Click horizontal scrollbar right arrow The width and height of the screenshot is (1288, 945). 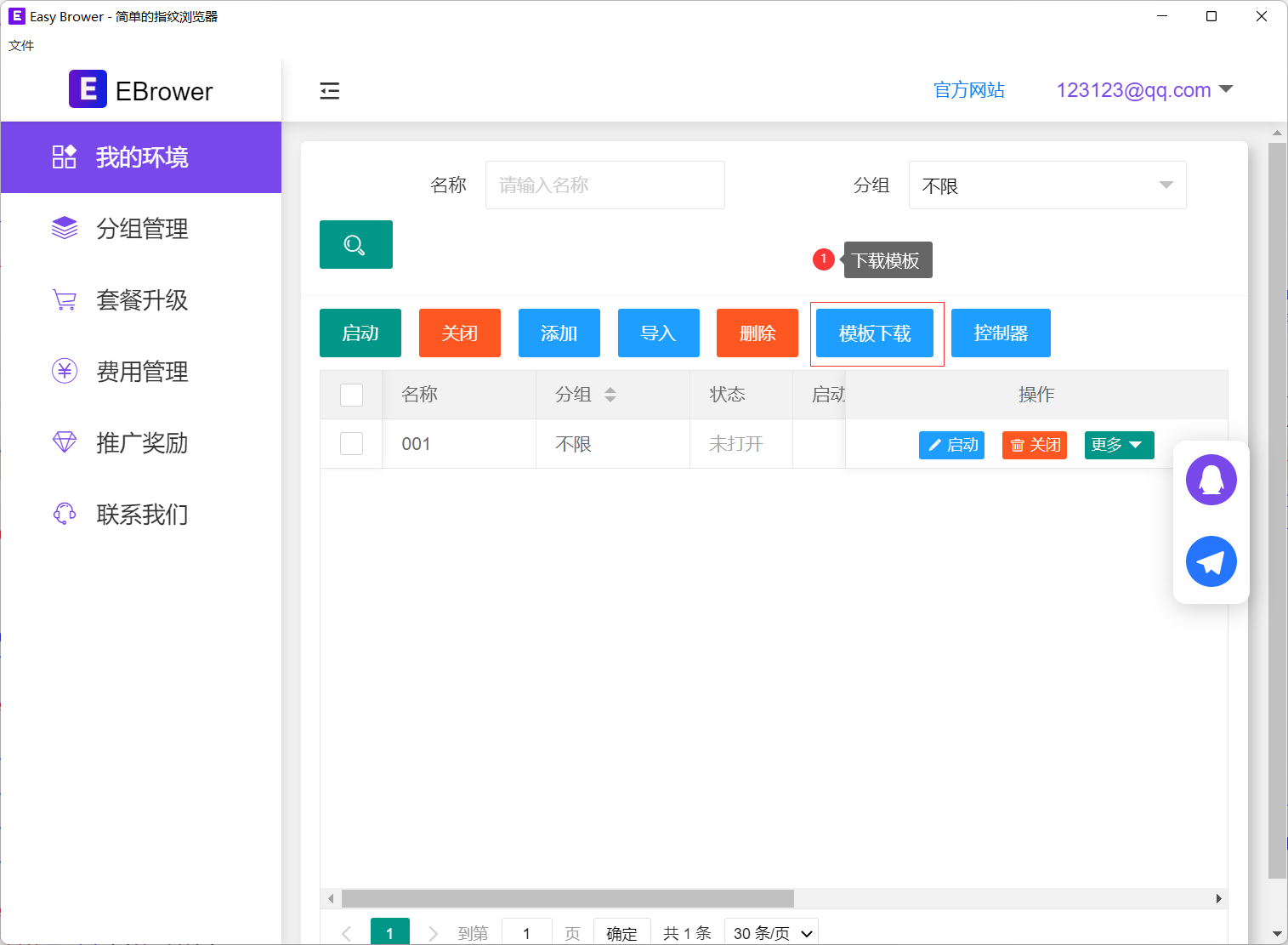point(1218,898)
